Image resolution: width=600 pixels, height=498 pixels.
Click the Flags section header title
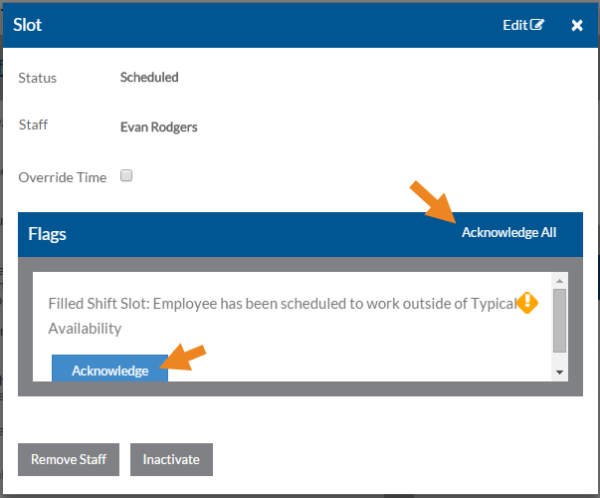coord(47,234)
